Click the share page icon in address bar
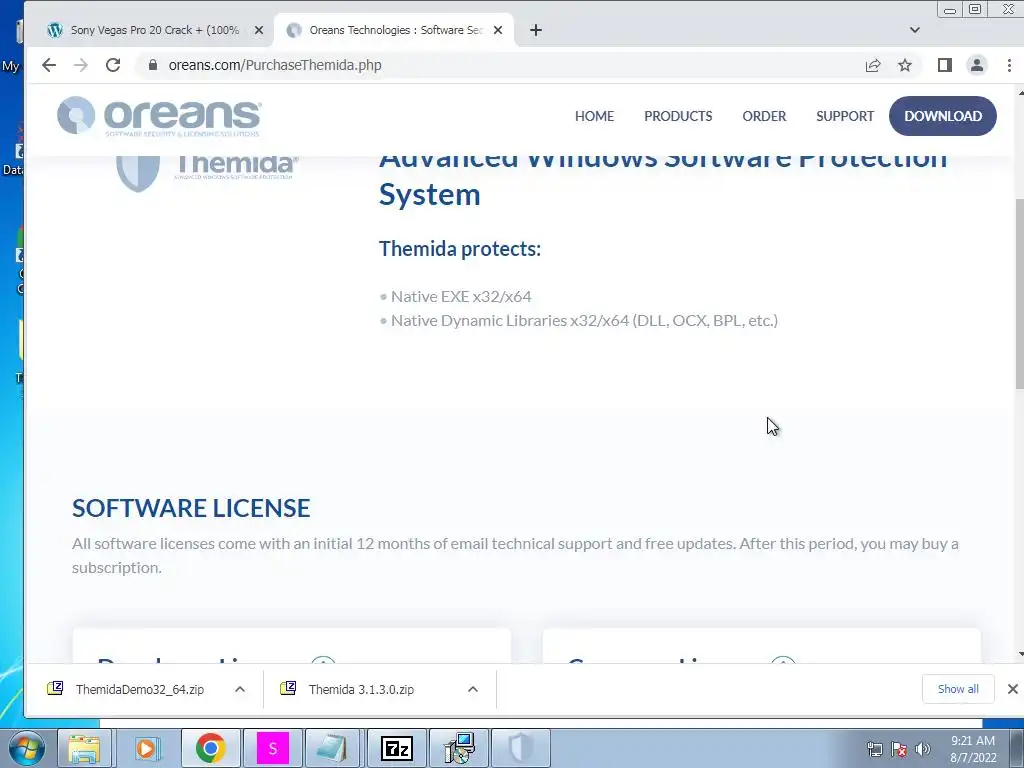 pyautogui.click(x=872, y=65)
